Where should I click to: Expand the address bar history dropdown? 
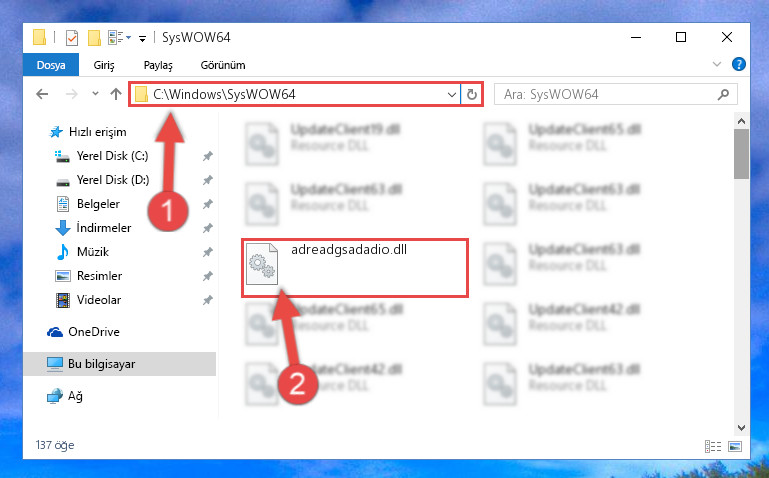452,95
